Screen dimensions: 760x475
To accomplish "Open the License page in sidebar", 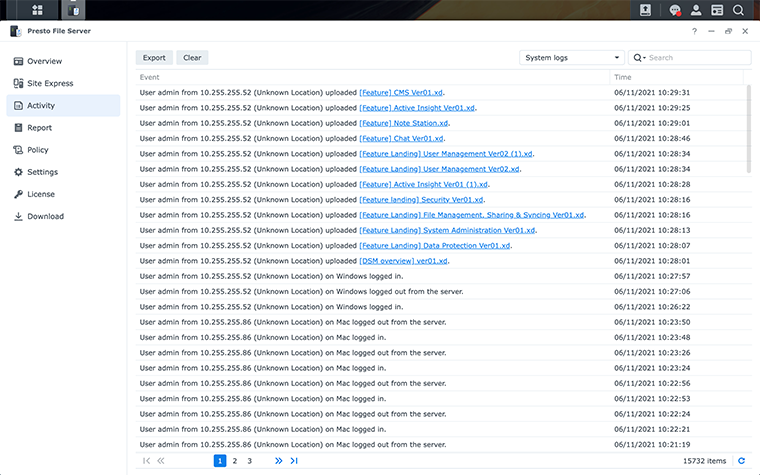I will coord(41,194).
